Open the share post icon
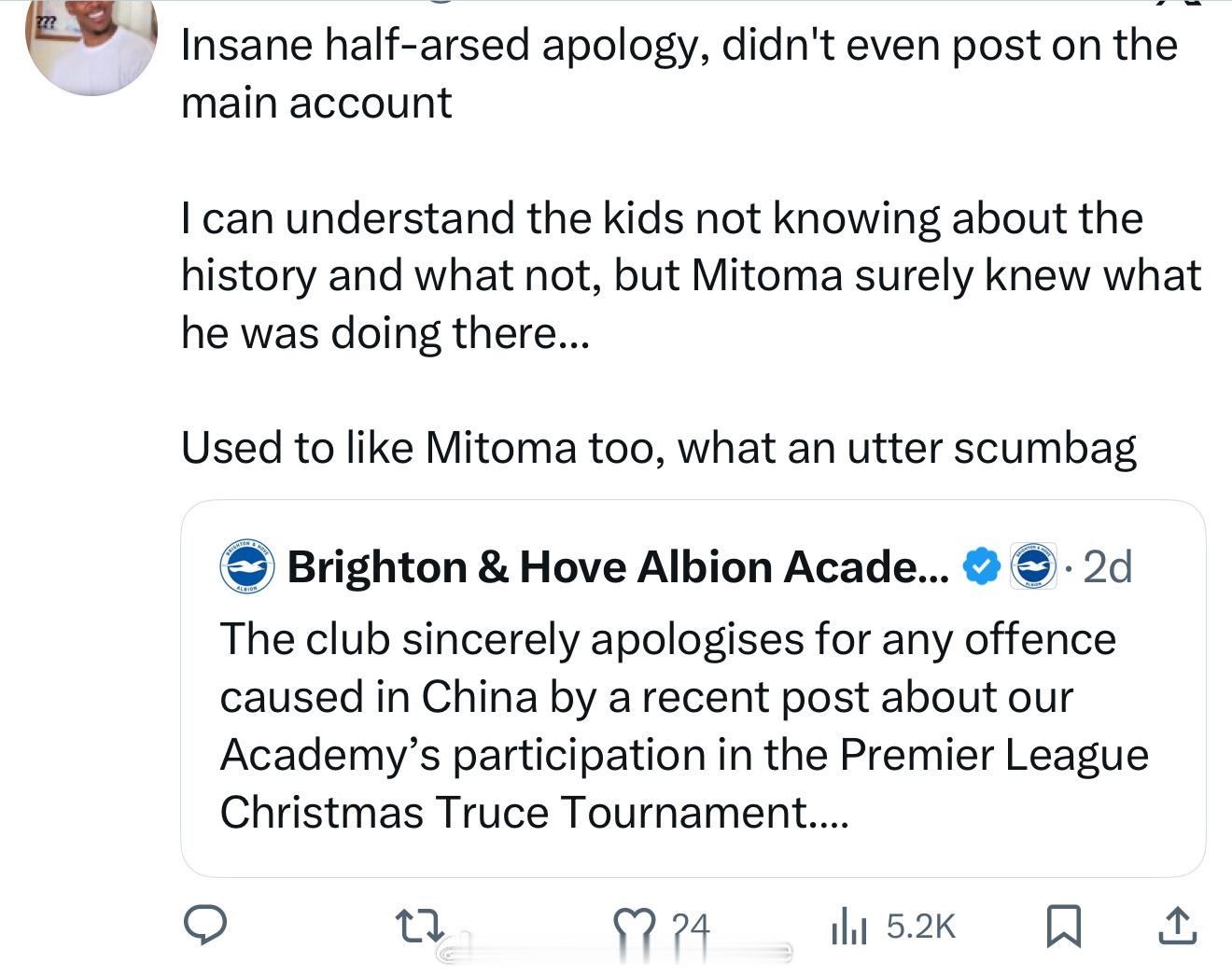The height and width of the screenshot is (976, 1232). pyautogui.click(x=1177, y=926)
